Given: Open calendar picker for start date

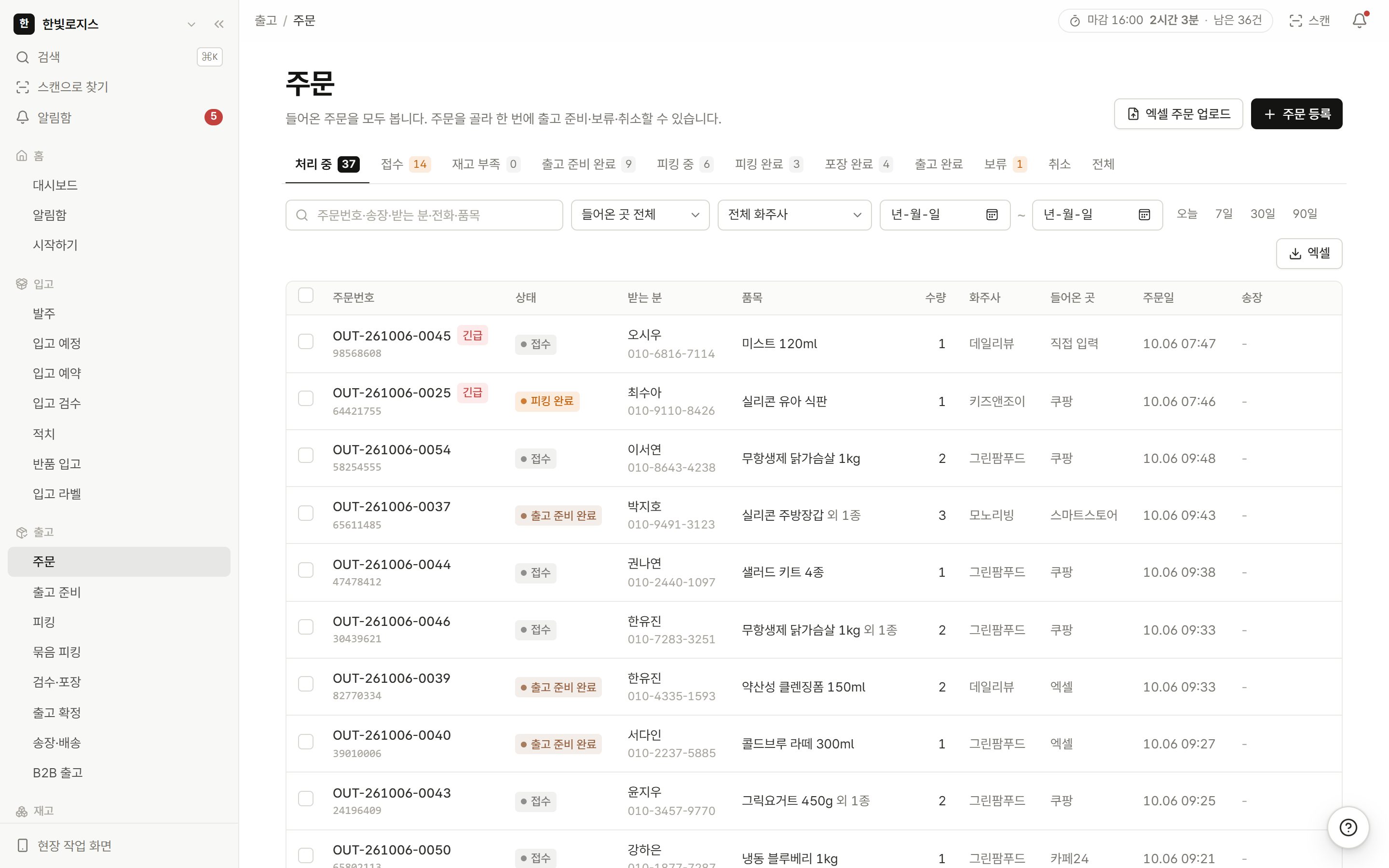Looking at the screenshot, I should click(x=991, y=215).
